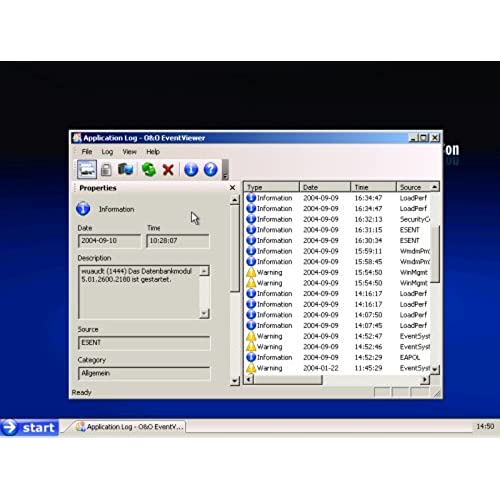Click info icon of the 16:31:15 event
Screen dimensions: 500x500
tap(251, 230)
